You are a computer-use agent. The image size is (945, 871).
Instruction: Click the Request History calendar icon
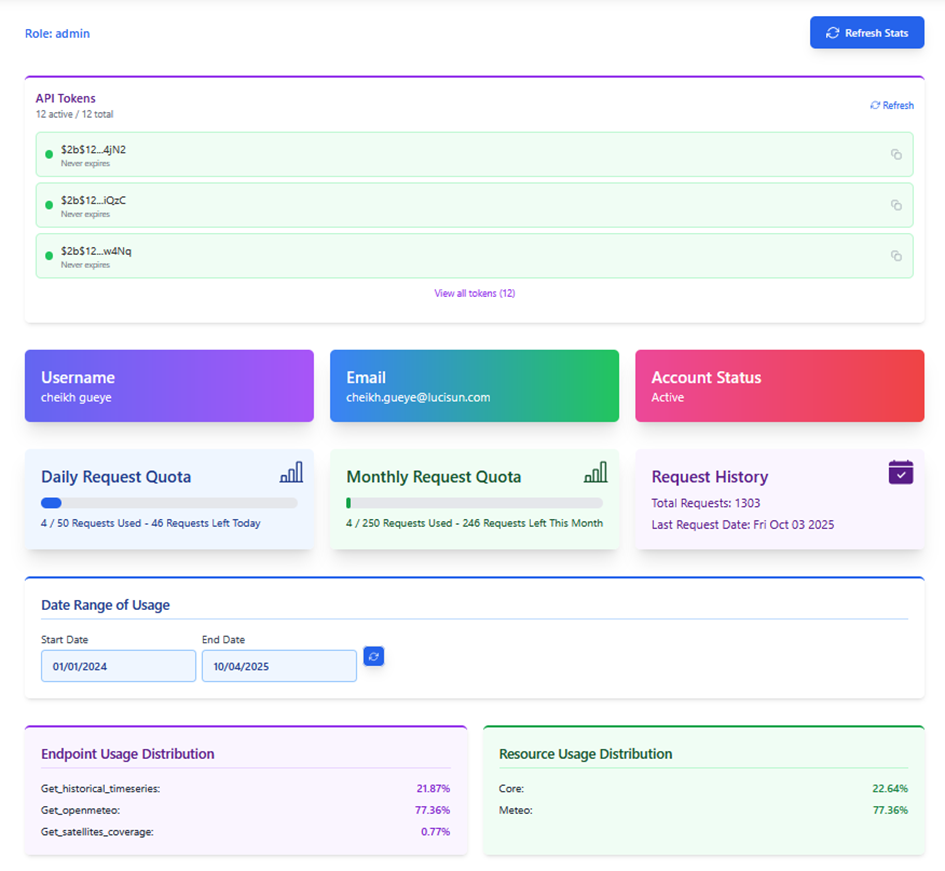(x=901, y=472)
